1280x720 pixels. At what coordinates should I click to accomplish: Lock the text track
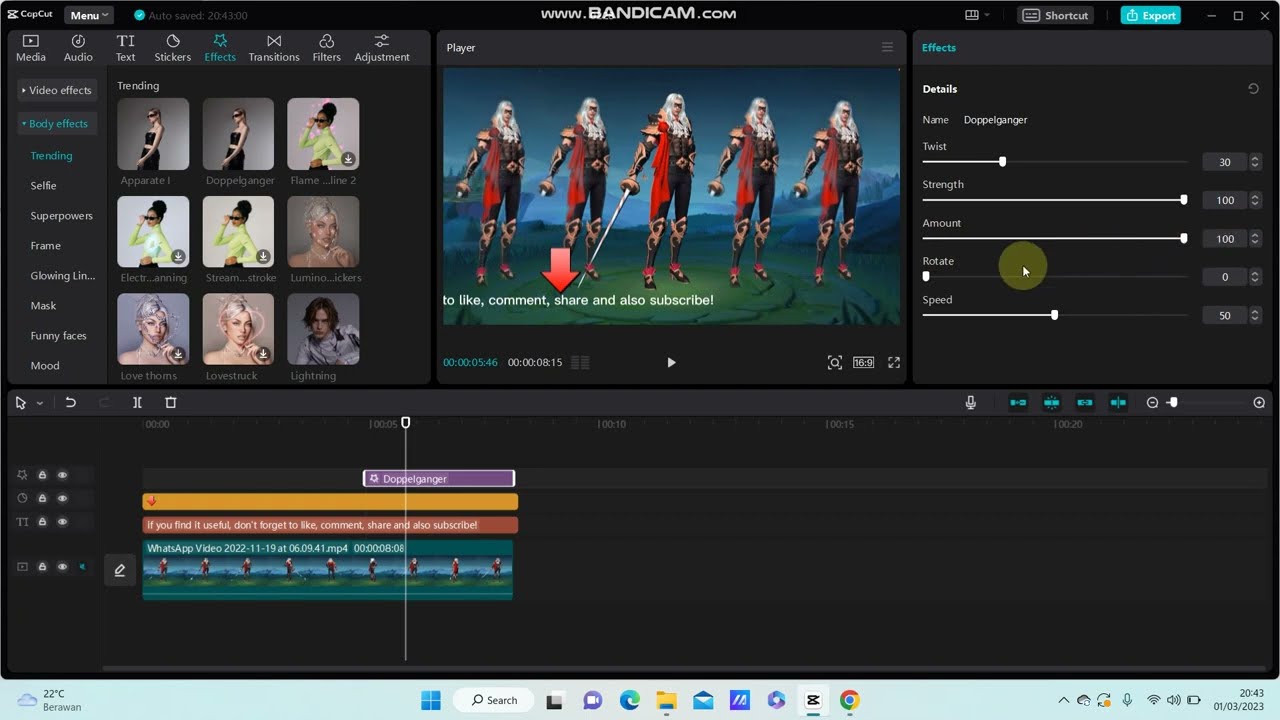pyautogui.click(x=42, y=522)
